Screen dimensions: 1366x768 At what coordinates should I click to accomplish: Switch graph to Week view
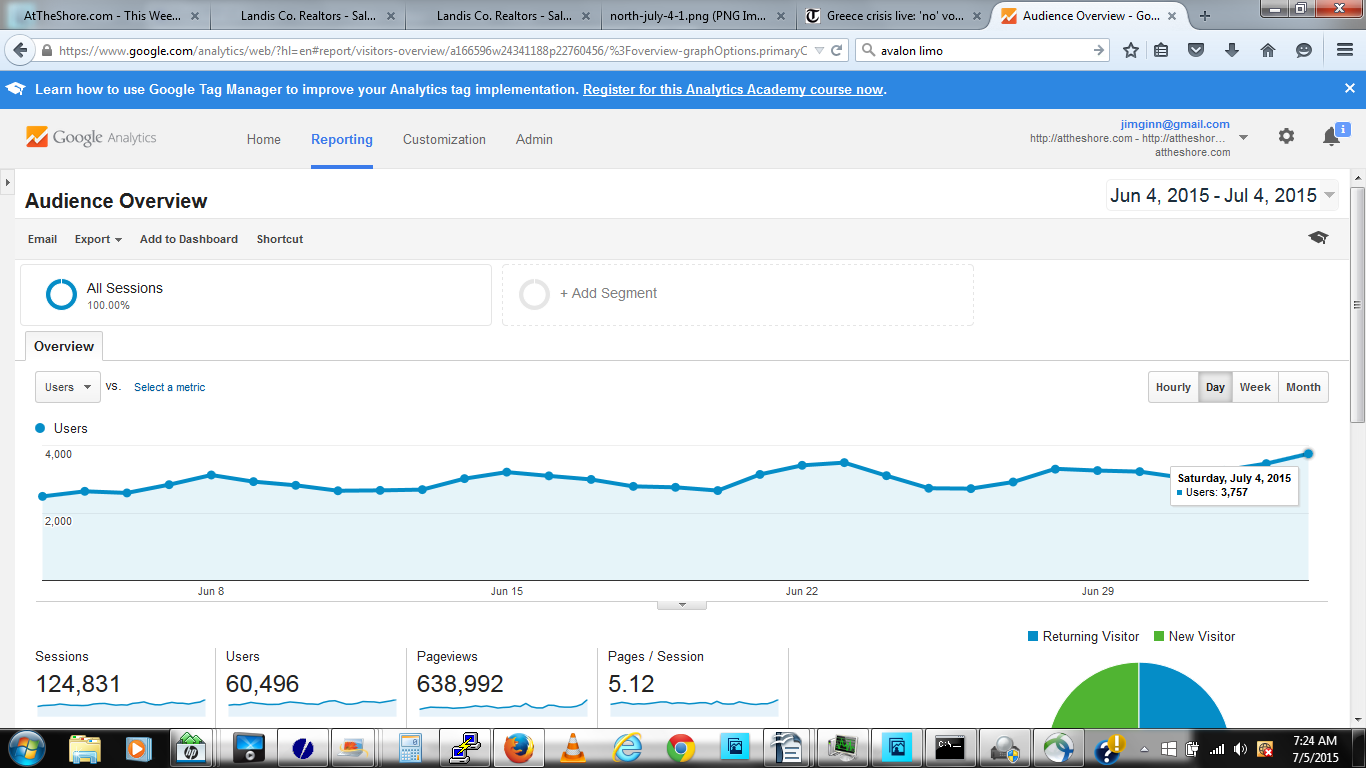coord(1255,387)
